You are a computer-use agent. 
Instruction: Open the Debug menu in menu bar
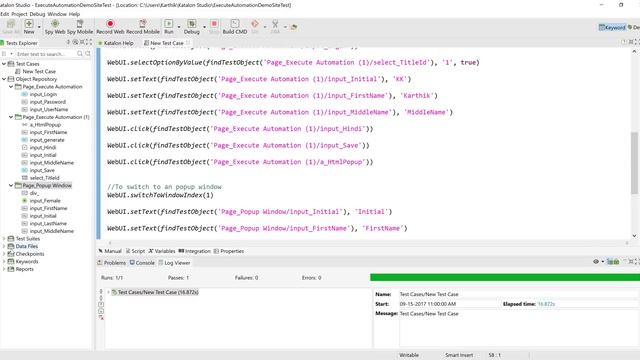37,14
